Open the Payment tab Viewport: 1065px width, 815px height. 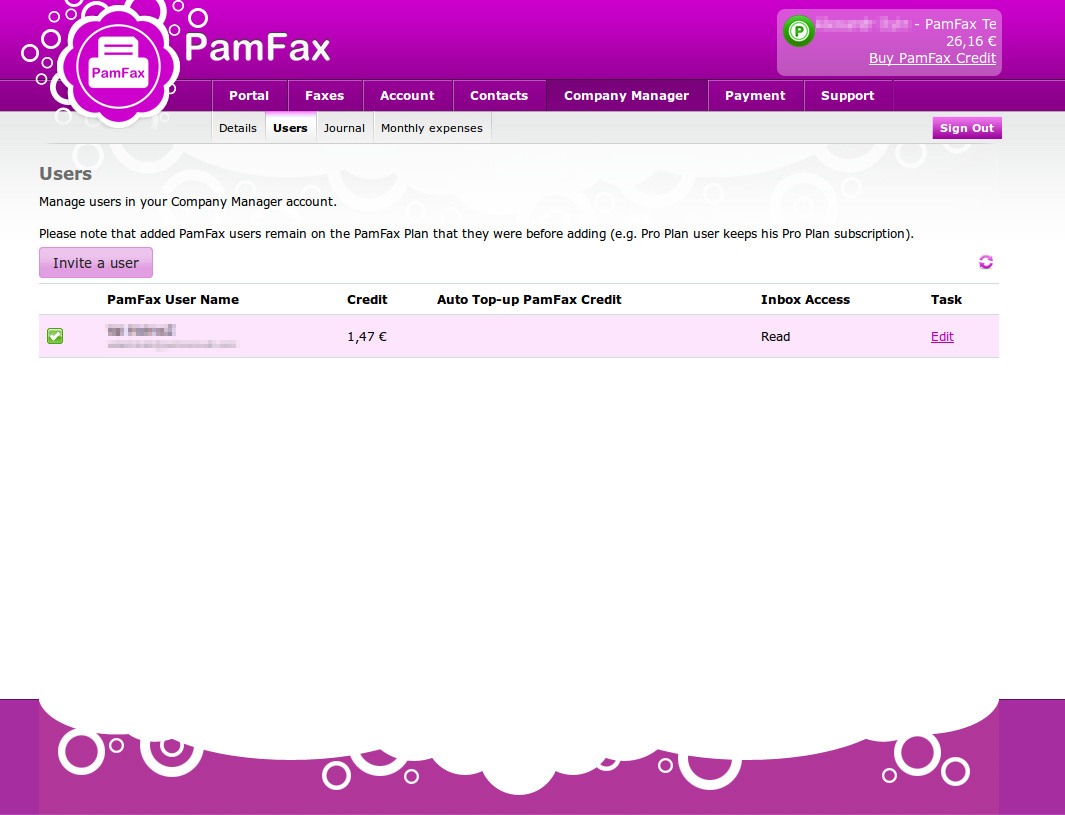(756, 95)
